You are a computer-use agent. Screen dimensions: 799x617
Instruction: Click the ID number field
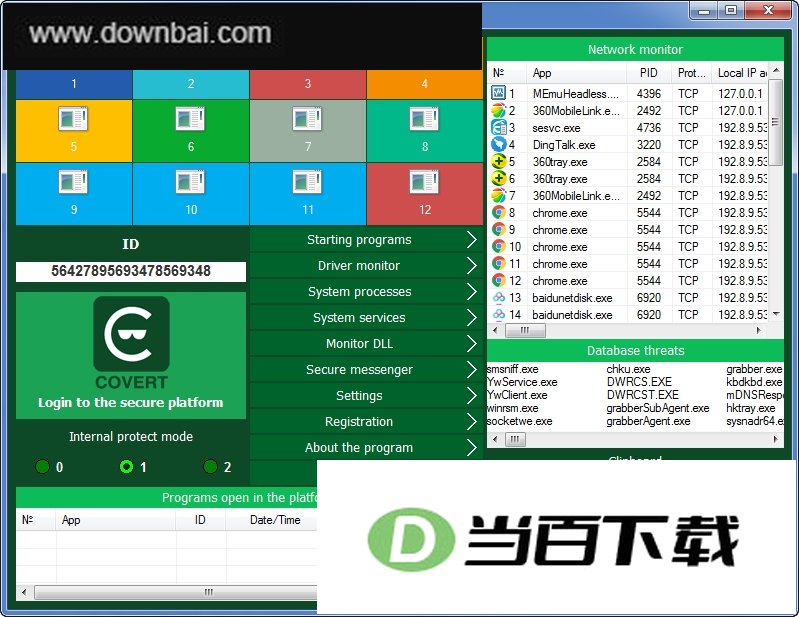(131, 271)
